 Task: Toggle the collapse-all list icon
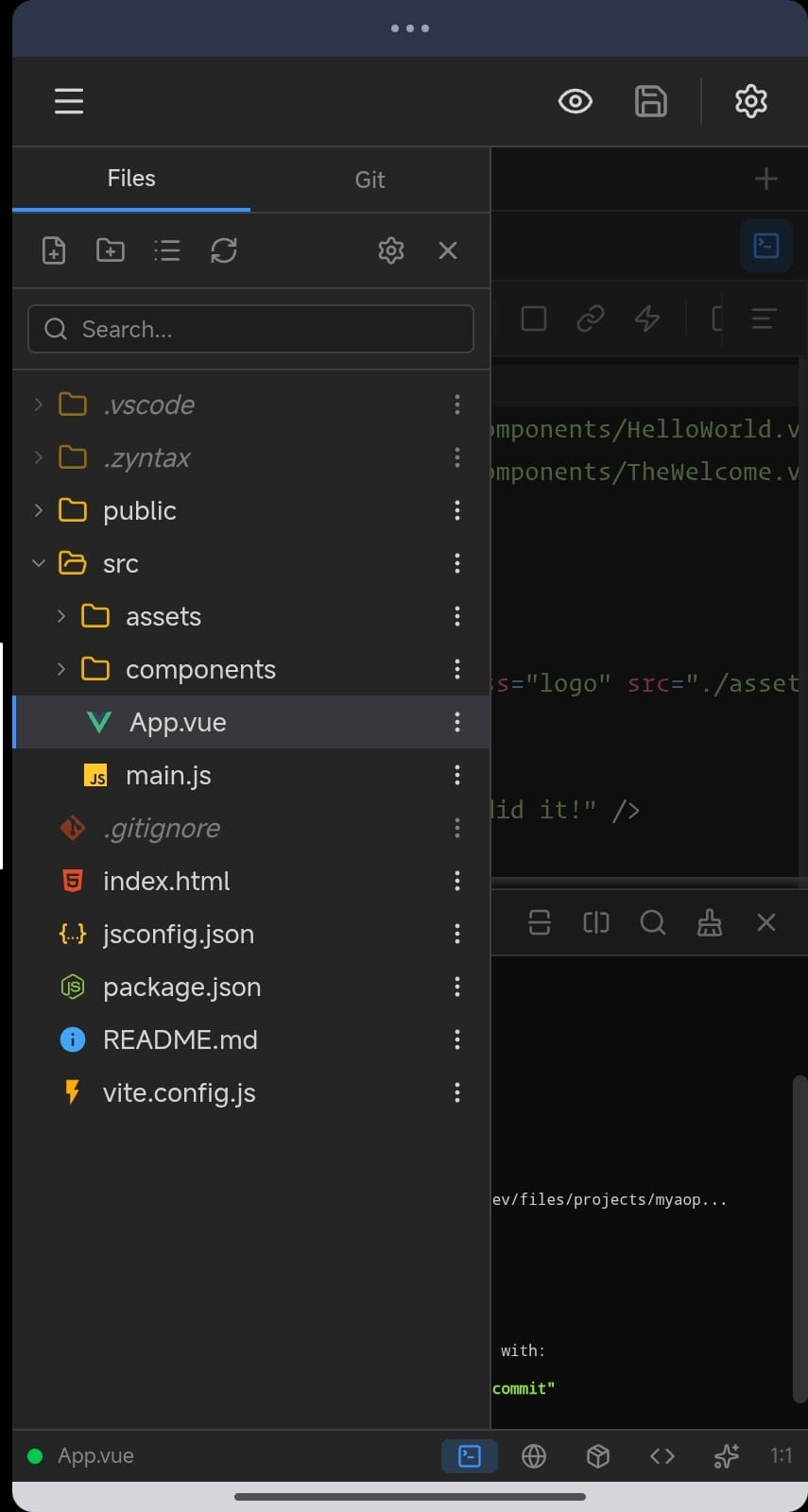click(x=167, y=250)
